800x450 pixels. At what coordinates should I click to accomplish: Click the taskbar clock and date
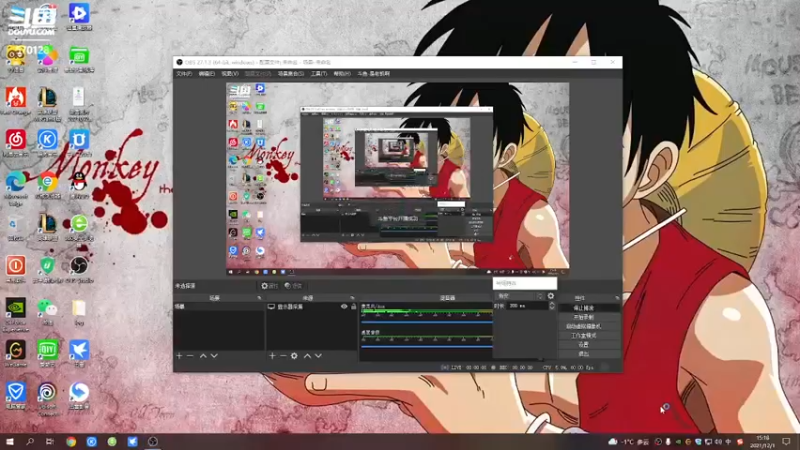[x=763, y=441]
